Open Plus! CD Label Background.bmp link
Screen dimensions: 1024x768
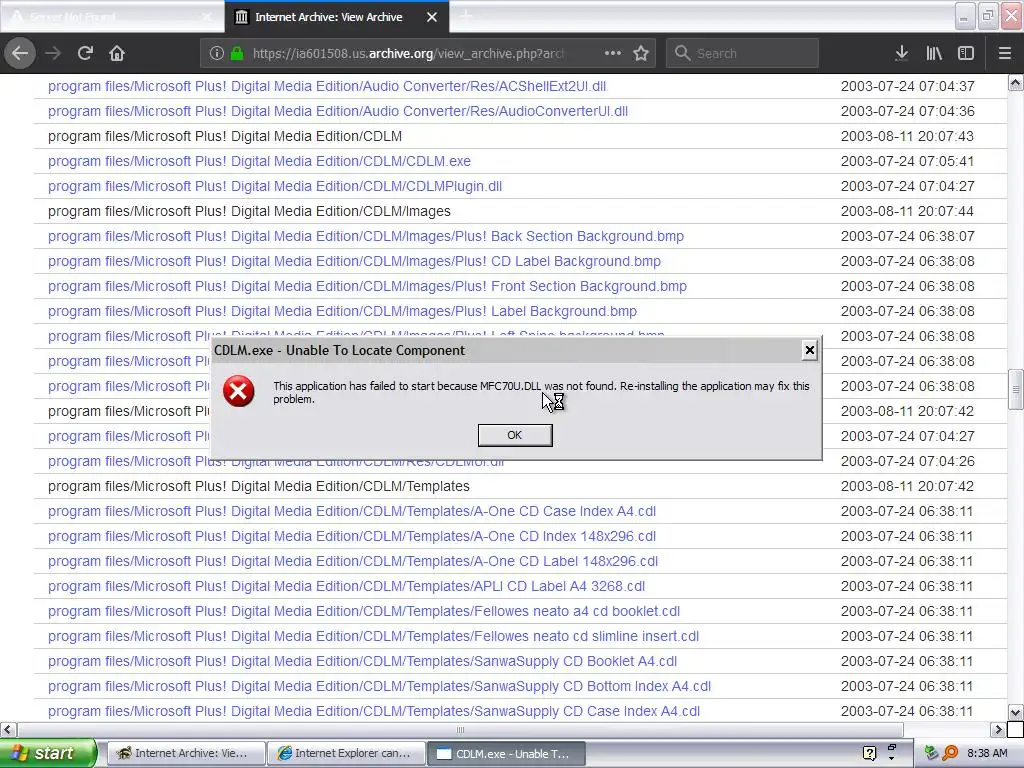coord(354,261)
